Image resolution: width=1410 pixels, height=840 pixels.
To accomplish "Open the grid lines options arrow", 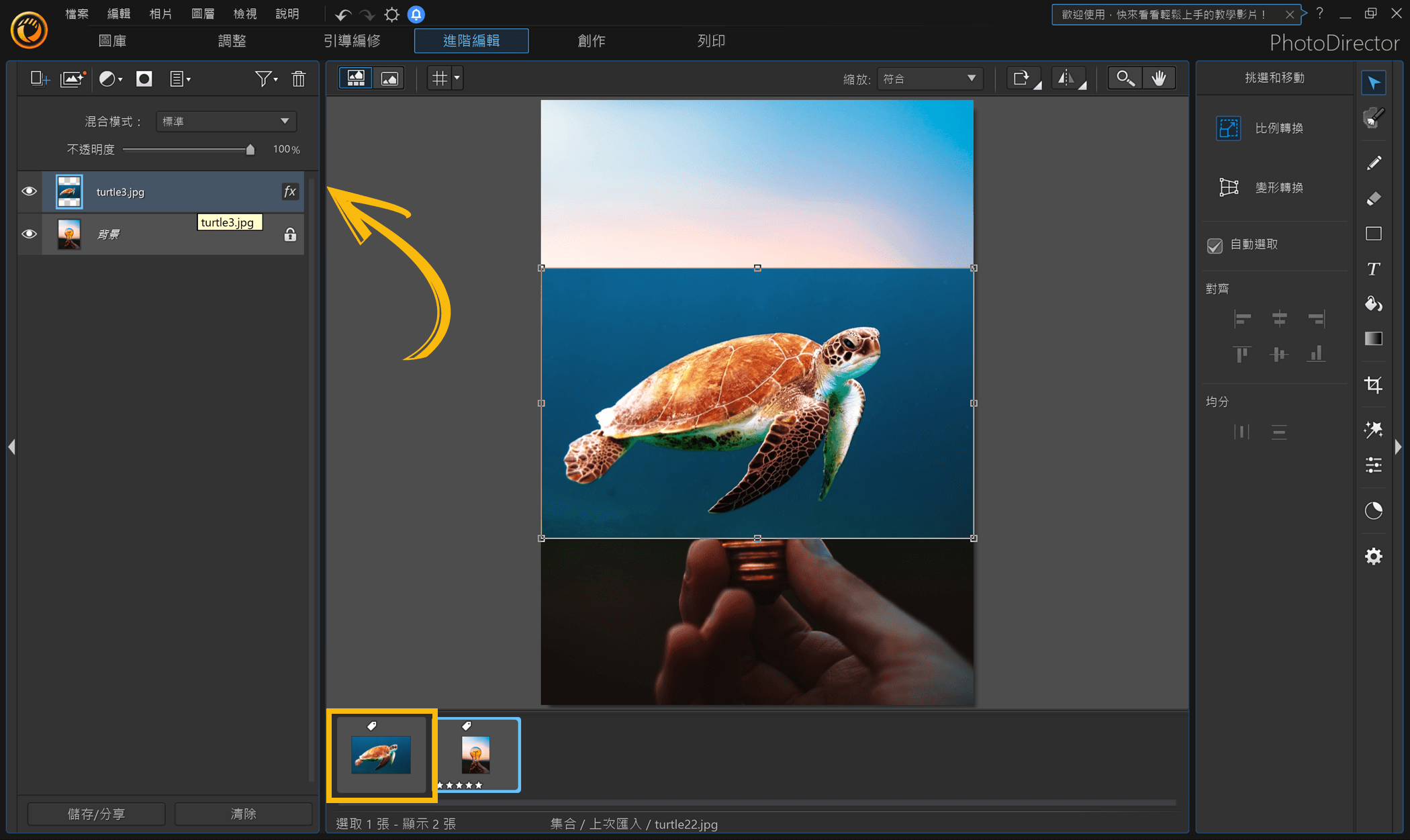I will tap(457, 78).
